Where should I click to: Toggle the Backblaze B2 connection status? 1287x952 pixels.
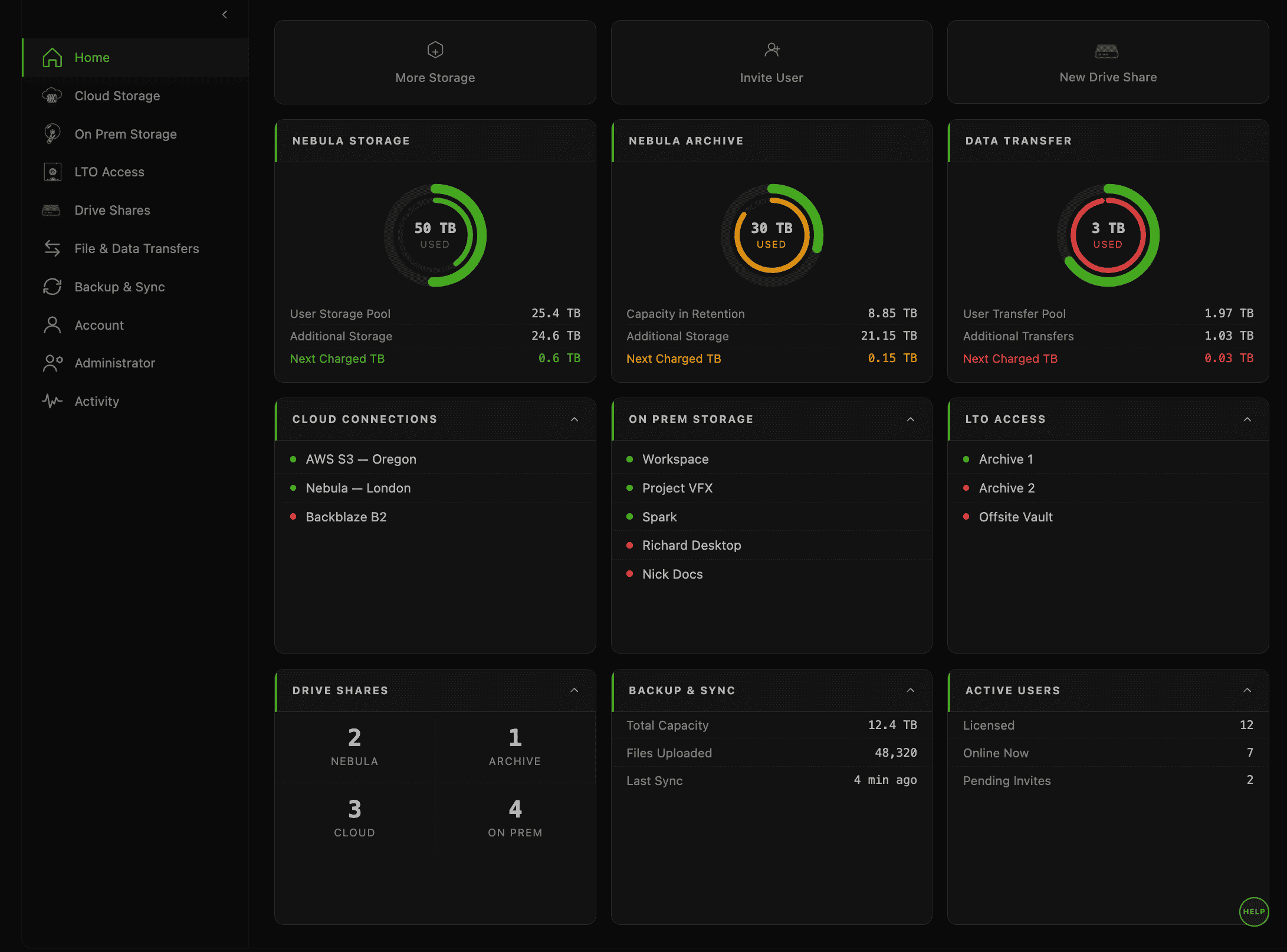point(294,516)
